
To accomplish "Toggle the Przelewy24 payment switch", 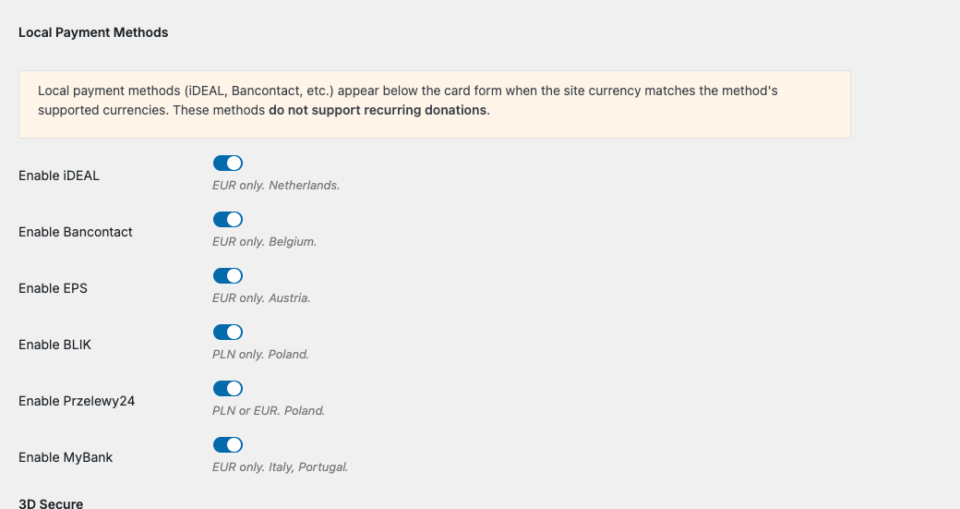I will 228,388.
